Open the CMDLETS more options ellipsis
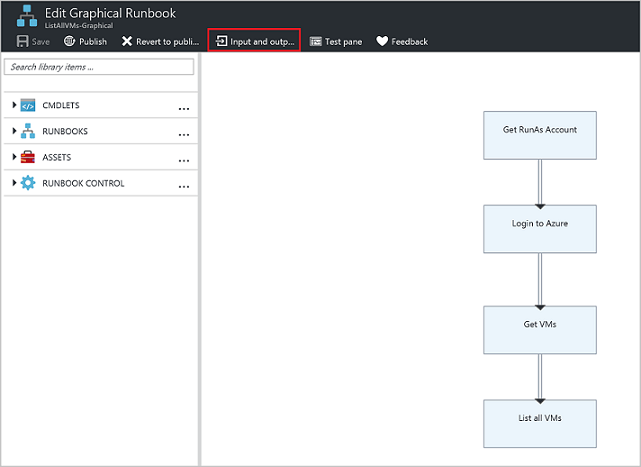The width and height of the screenshot is (641, 467). pos(184,107)
